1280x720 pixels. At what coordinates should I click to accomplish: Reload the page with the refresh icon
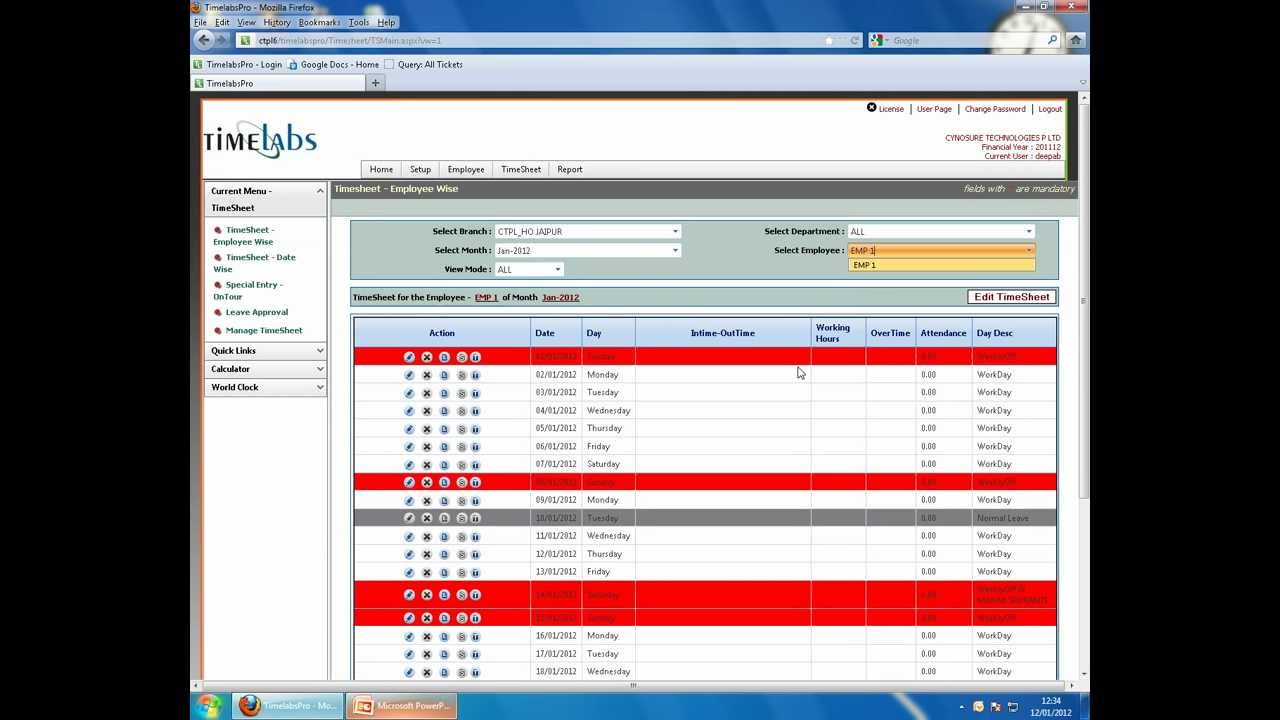[854, 40]
